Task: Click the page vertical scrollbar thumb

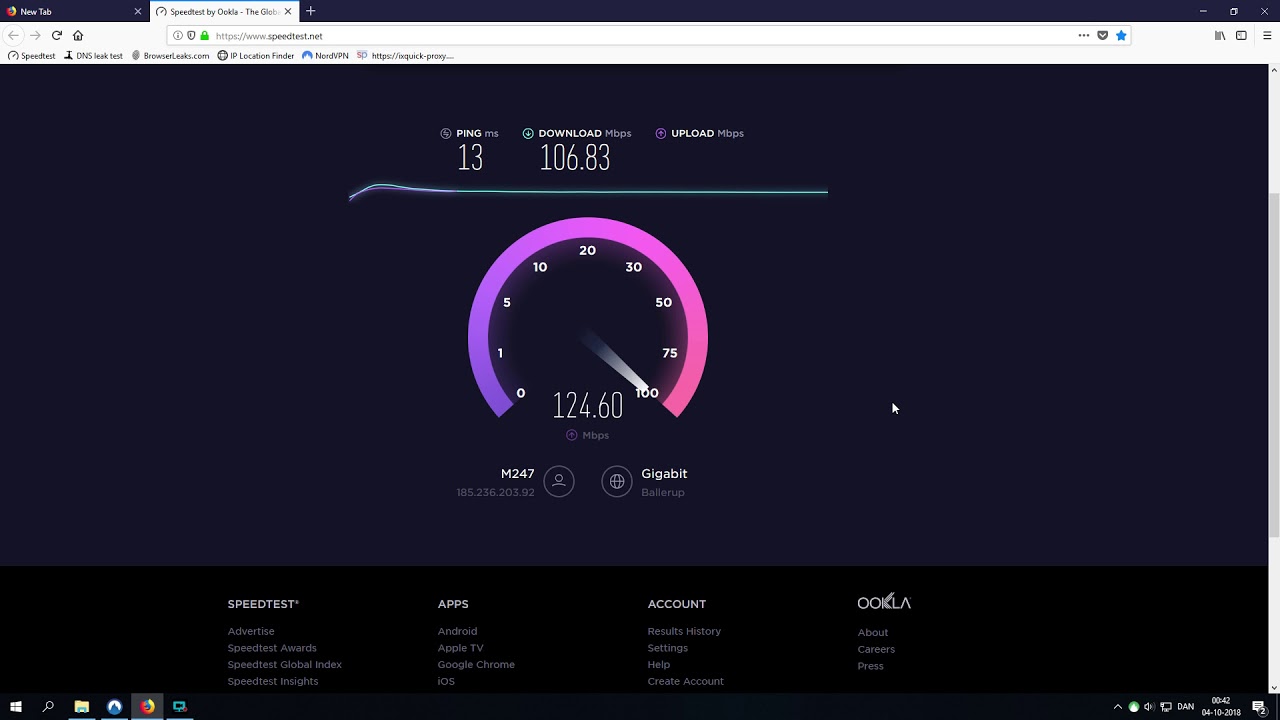Action: point(1274,366)
